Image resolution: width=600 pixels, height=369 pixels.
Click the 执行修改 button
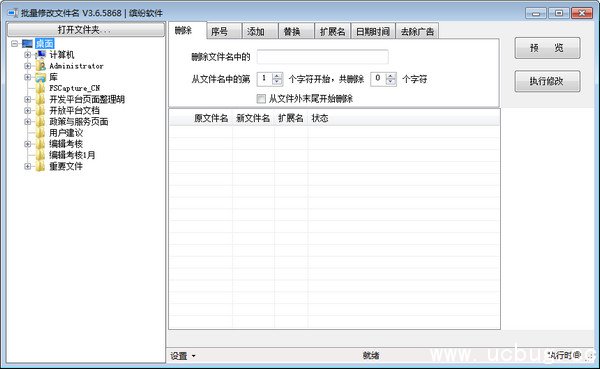pos(547,81)
